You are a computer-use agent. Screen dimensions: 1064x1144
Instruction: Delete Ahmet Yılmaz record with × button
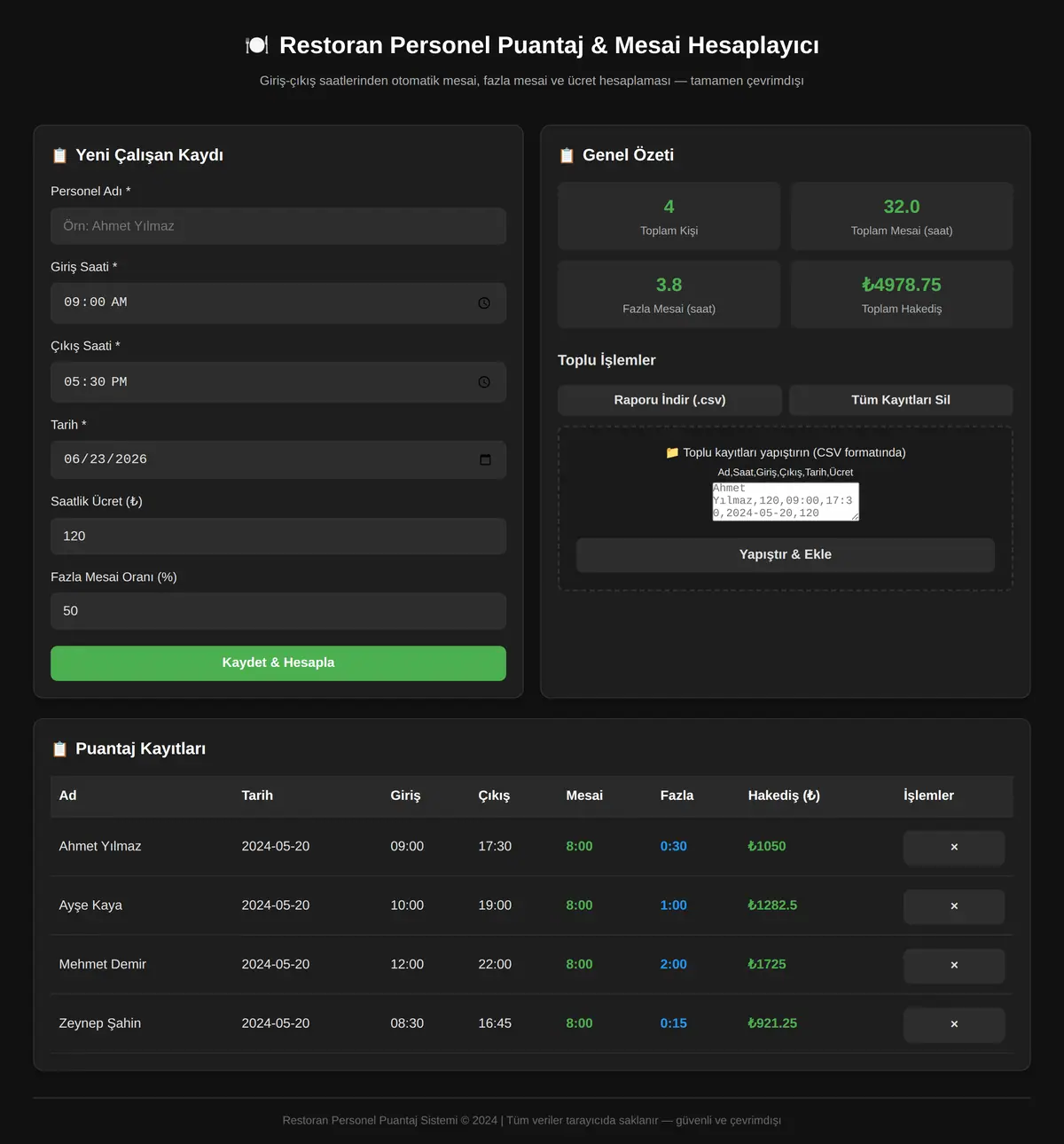coord(954,847)
